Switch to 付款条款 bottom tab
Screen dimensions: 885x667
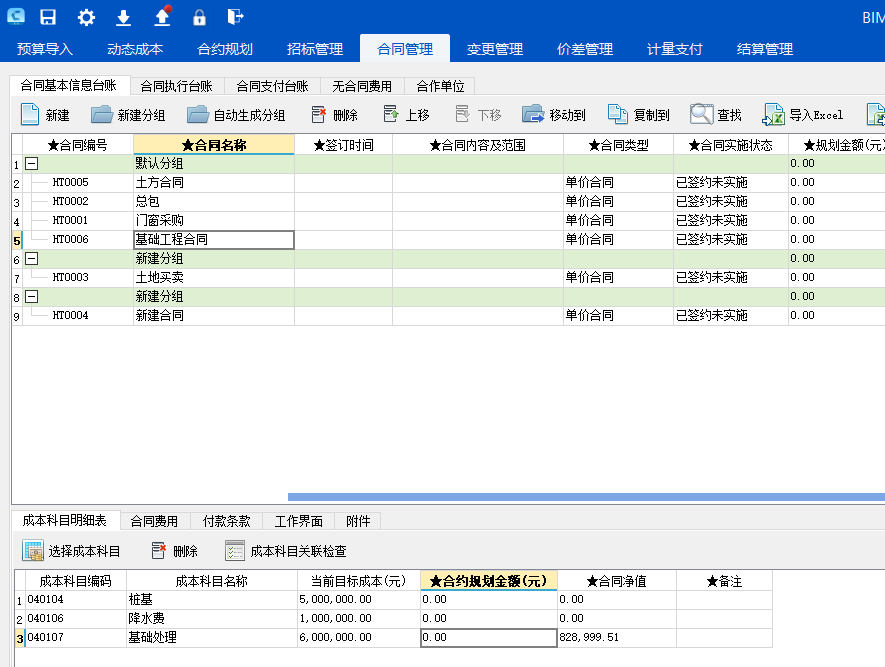tap(226, 521)
